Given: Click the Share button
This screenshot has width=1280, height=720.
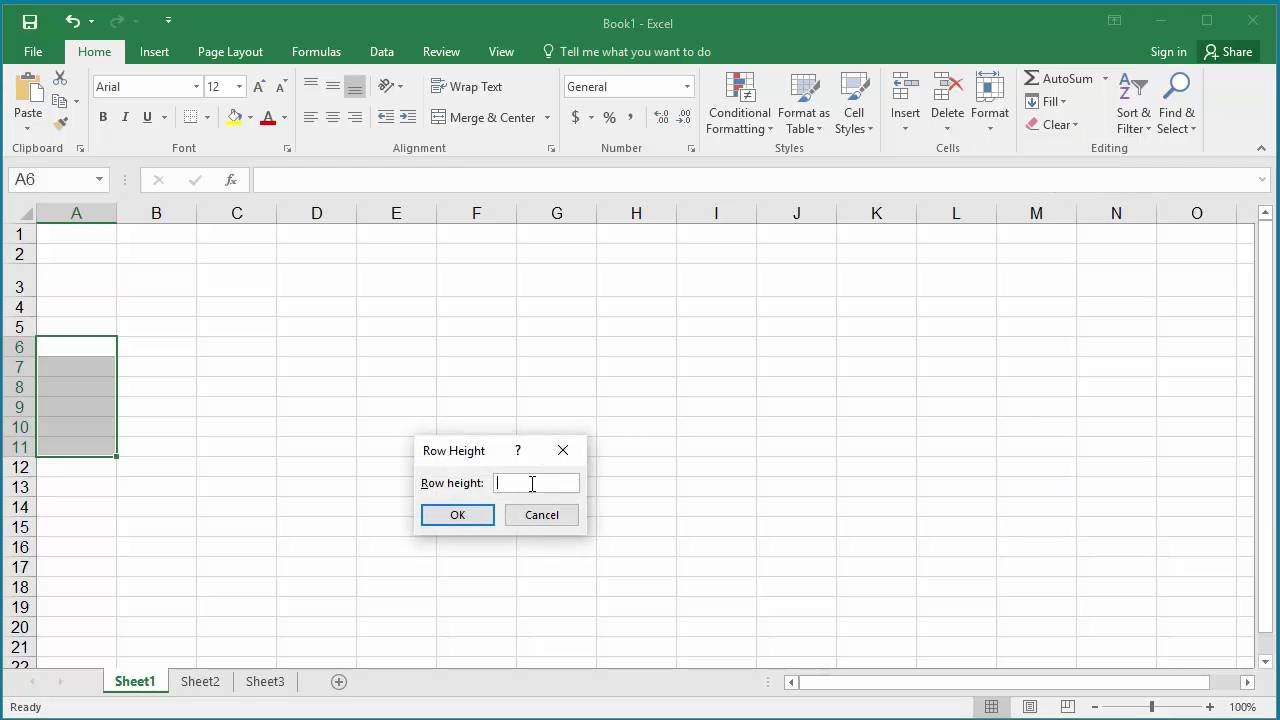Looking at the screenshot, I should (1228, 52).
